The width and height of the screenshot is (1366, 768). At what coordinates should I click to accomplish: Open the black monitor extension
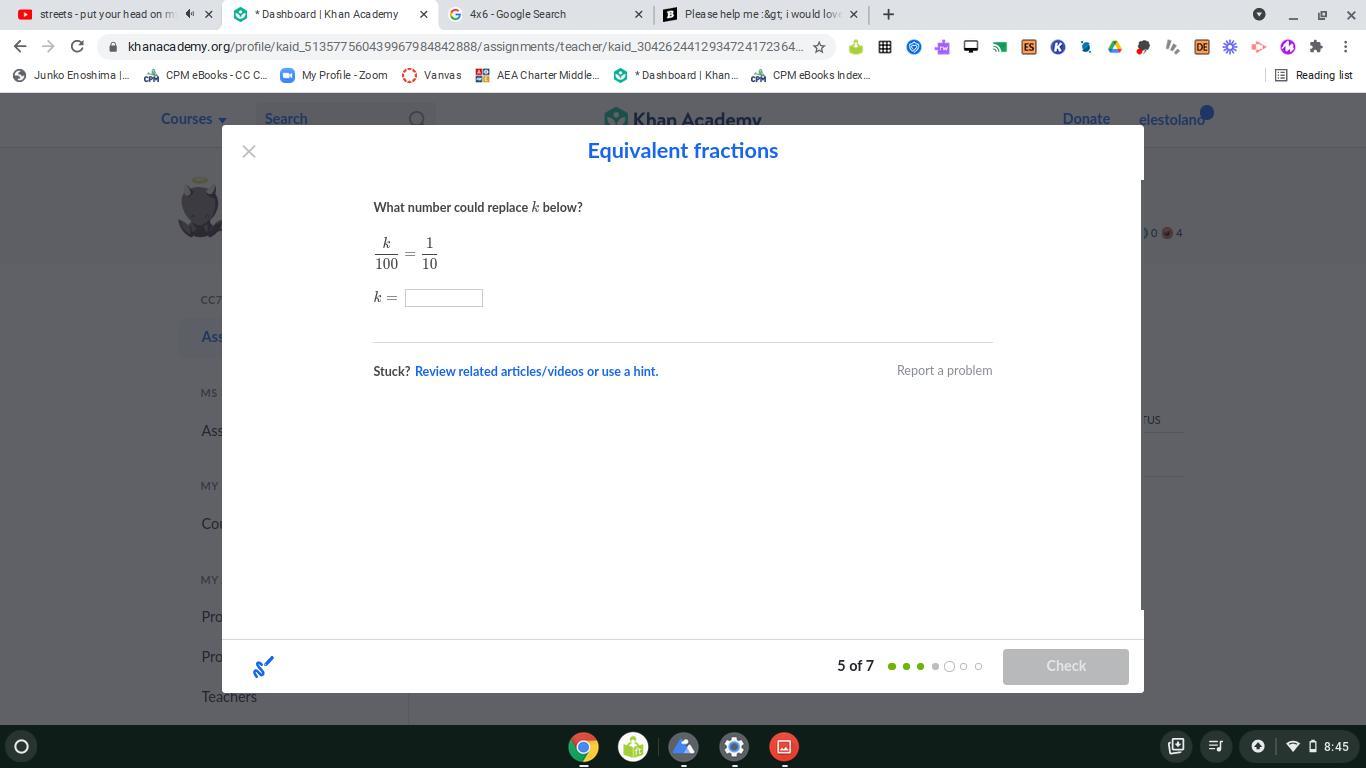point(971,47)
